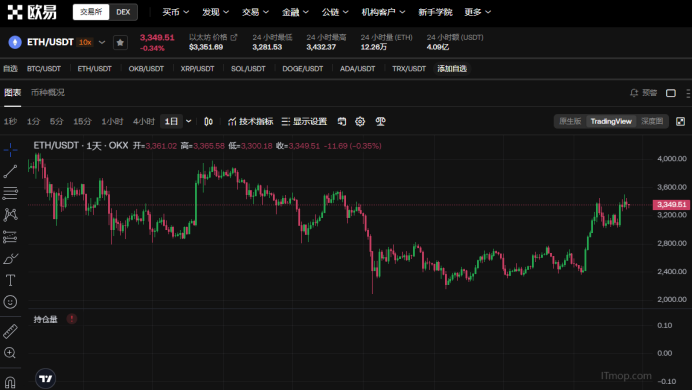
Task: Open the 图表 tab
Action: tap(12, 93)
